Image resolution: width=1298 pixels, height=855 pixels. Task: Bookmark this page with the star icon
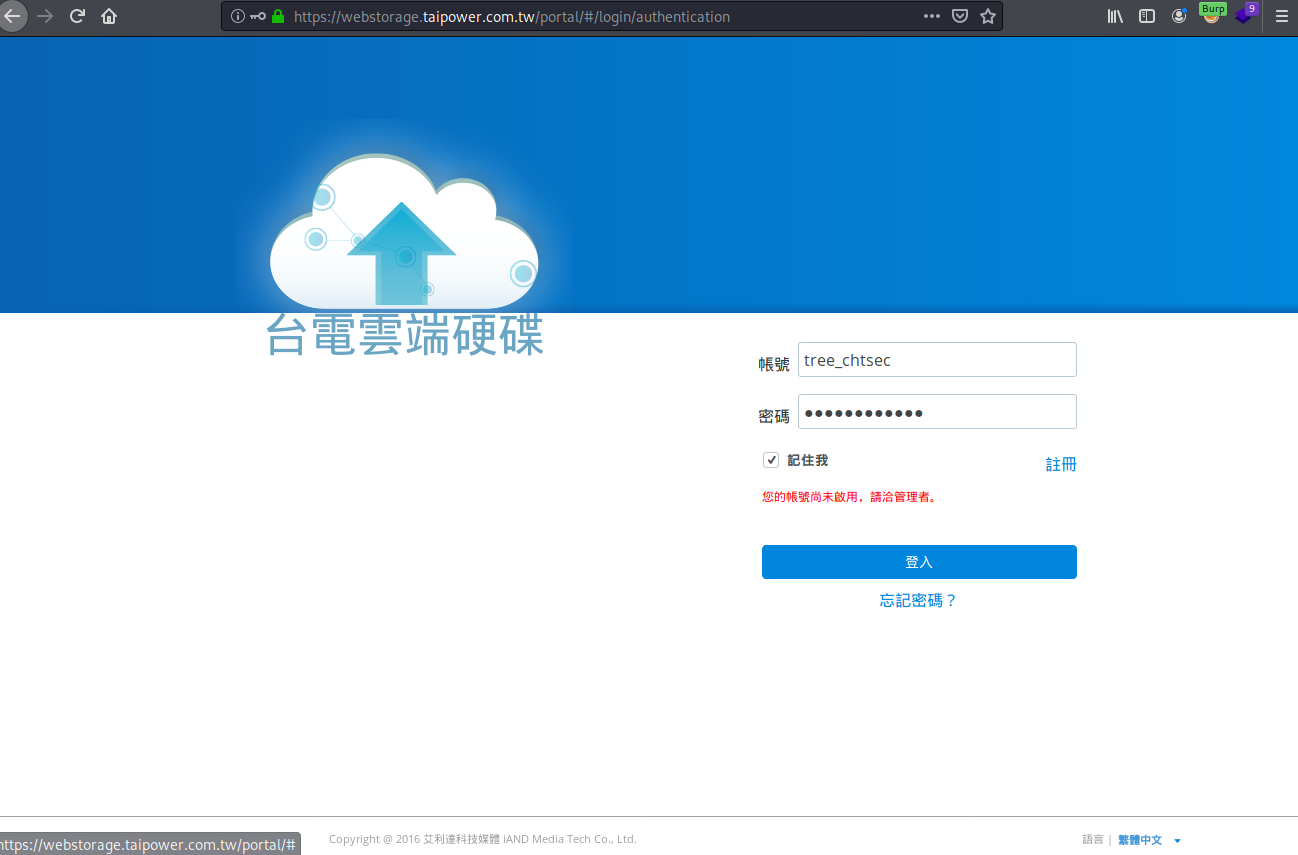pos(988,16)
